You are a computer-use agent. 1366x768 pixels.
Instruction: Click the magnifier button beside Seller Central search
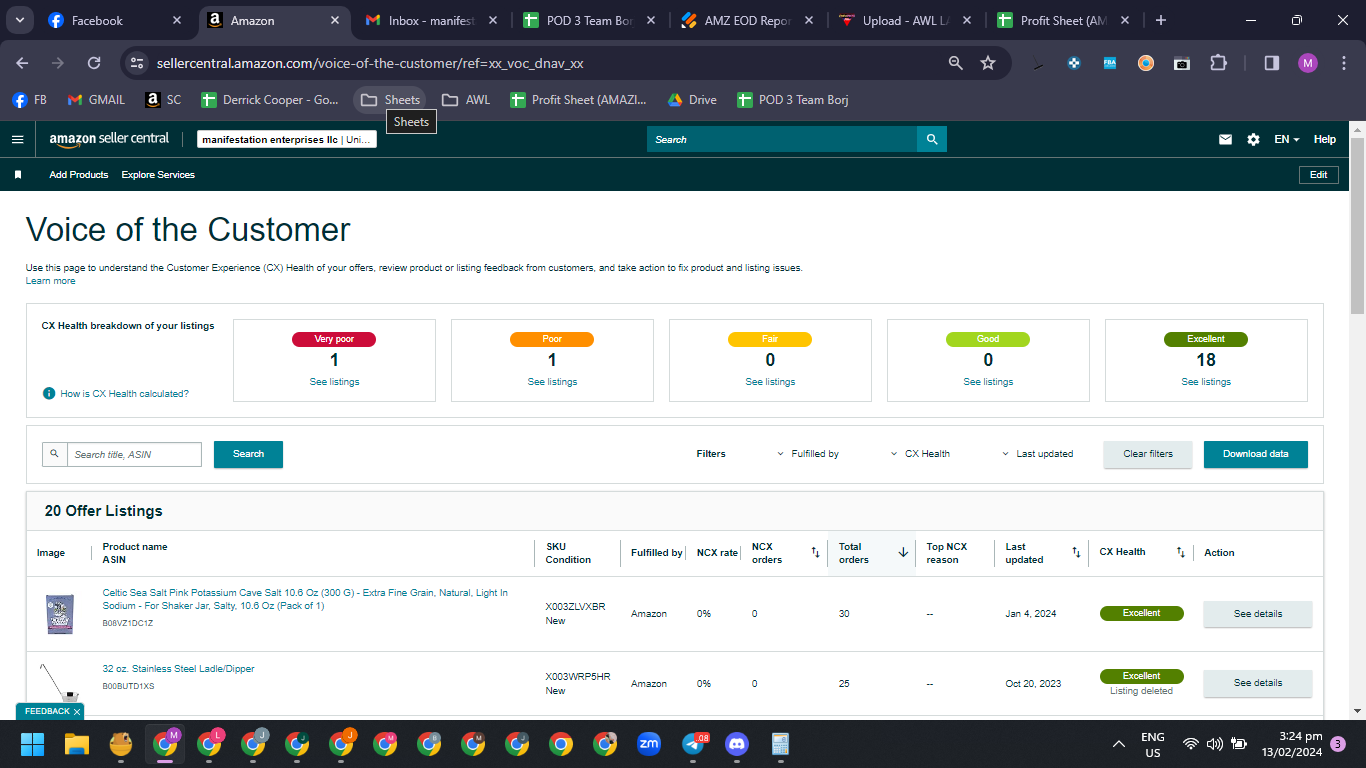[x=932, y=139]
